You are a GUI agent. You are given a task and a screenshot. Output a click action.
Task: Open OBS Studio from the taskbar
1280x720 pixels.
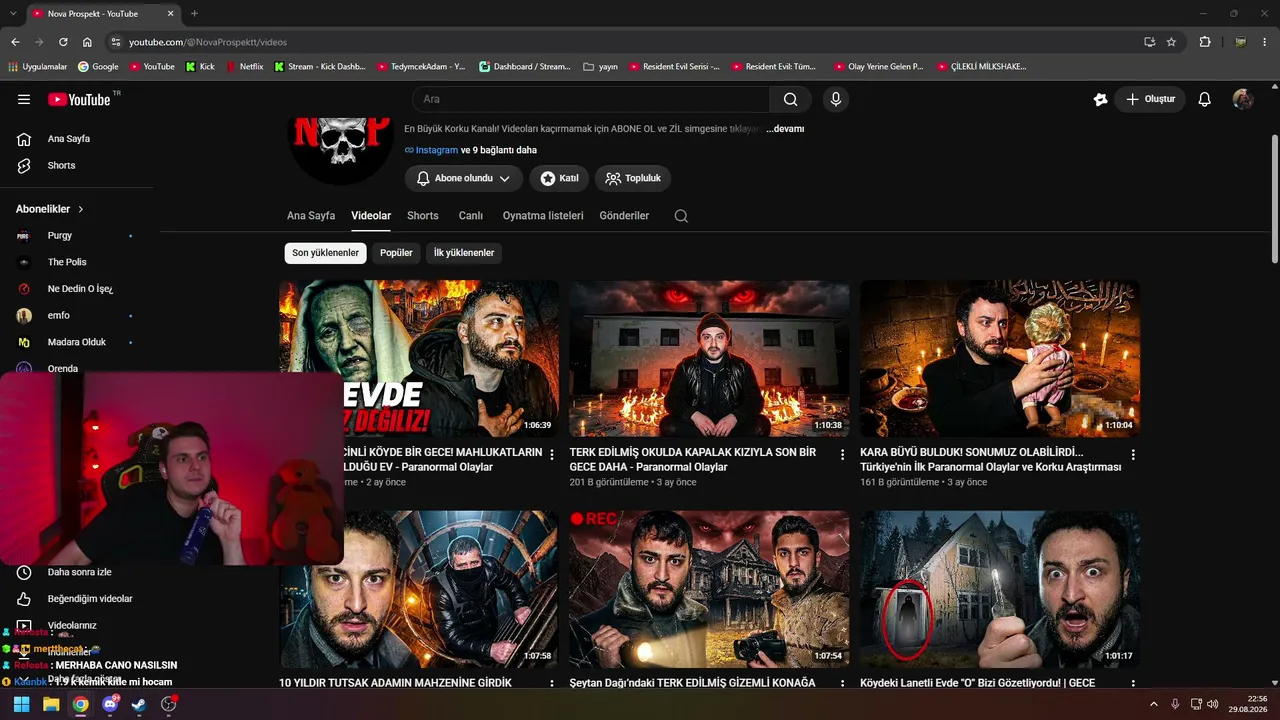tap(169, 704)
